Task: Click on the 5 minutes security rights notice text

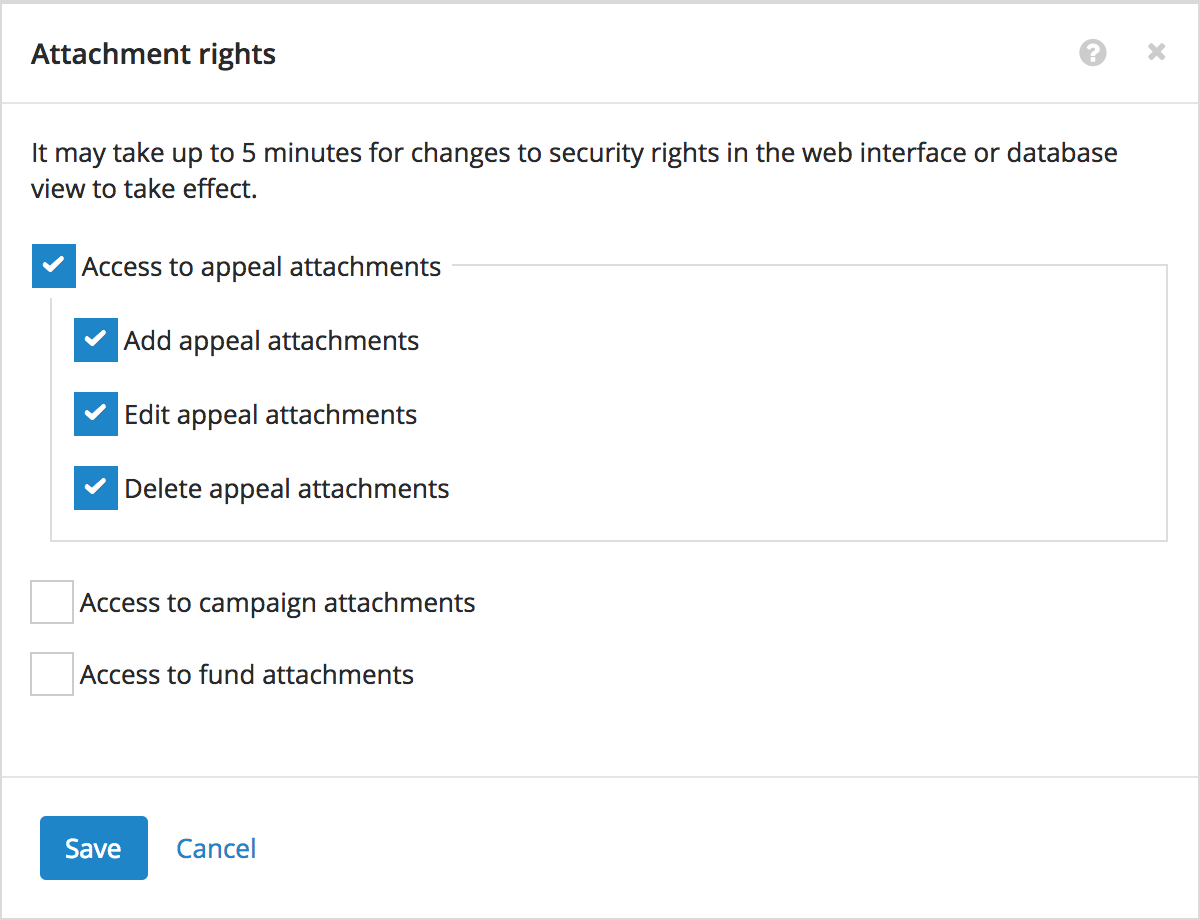Action: pyautogui.click(x=574, y=171)
